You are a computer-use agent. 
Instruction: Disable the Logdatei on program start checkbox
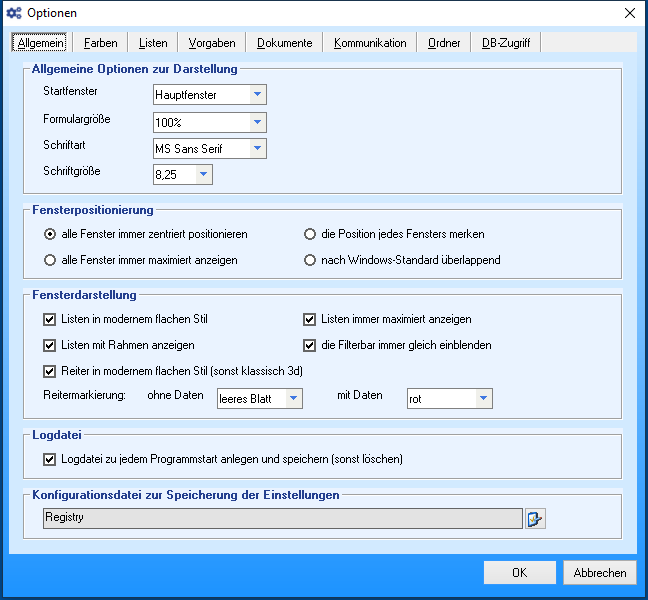pos(50,460)
